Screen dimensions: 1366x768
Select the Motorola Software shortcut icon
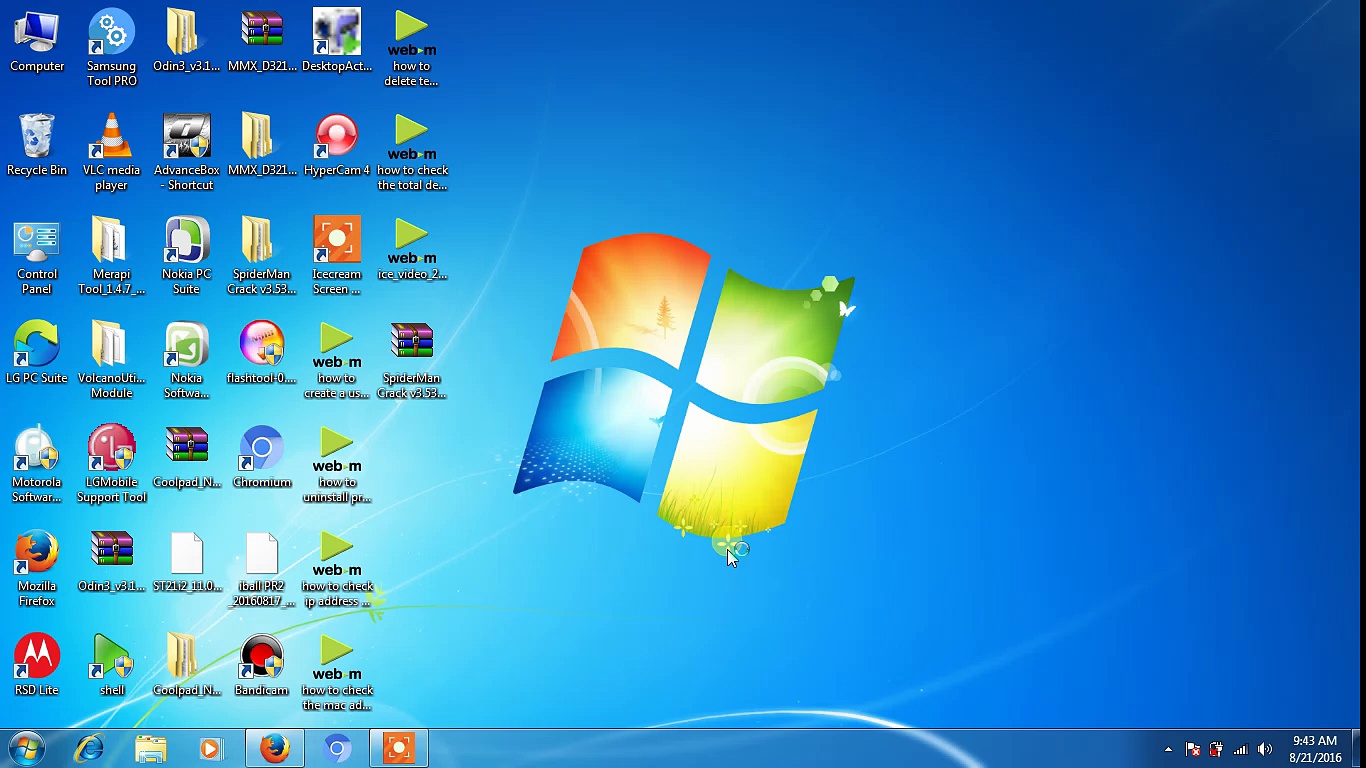click(37, 464)
